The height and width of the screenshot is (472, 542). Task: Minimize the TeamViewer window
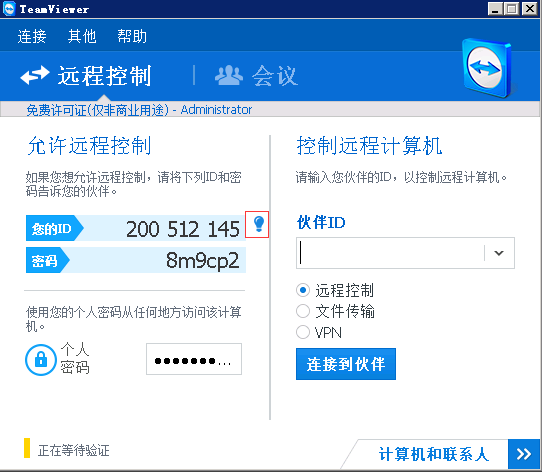pyautogui.click(x=495, y=9)
